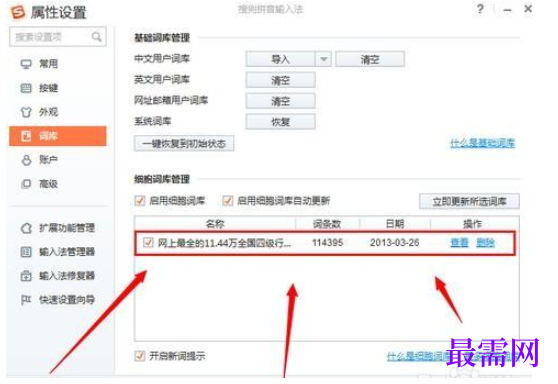Click 查看 link in lexicon row
558x384 pixels.
click(x=459, y=243)
